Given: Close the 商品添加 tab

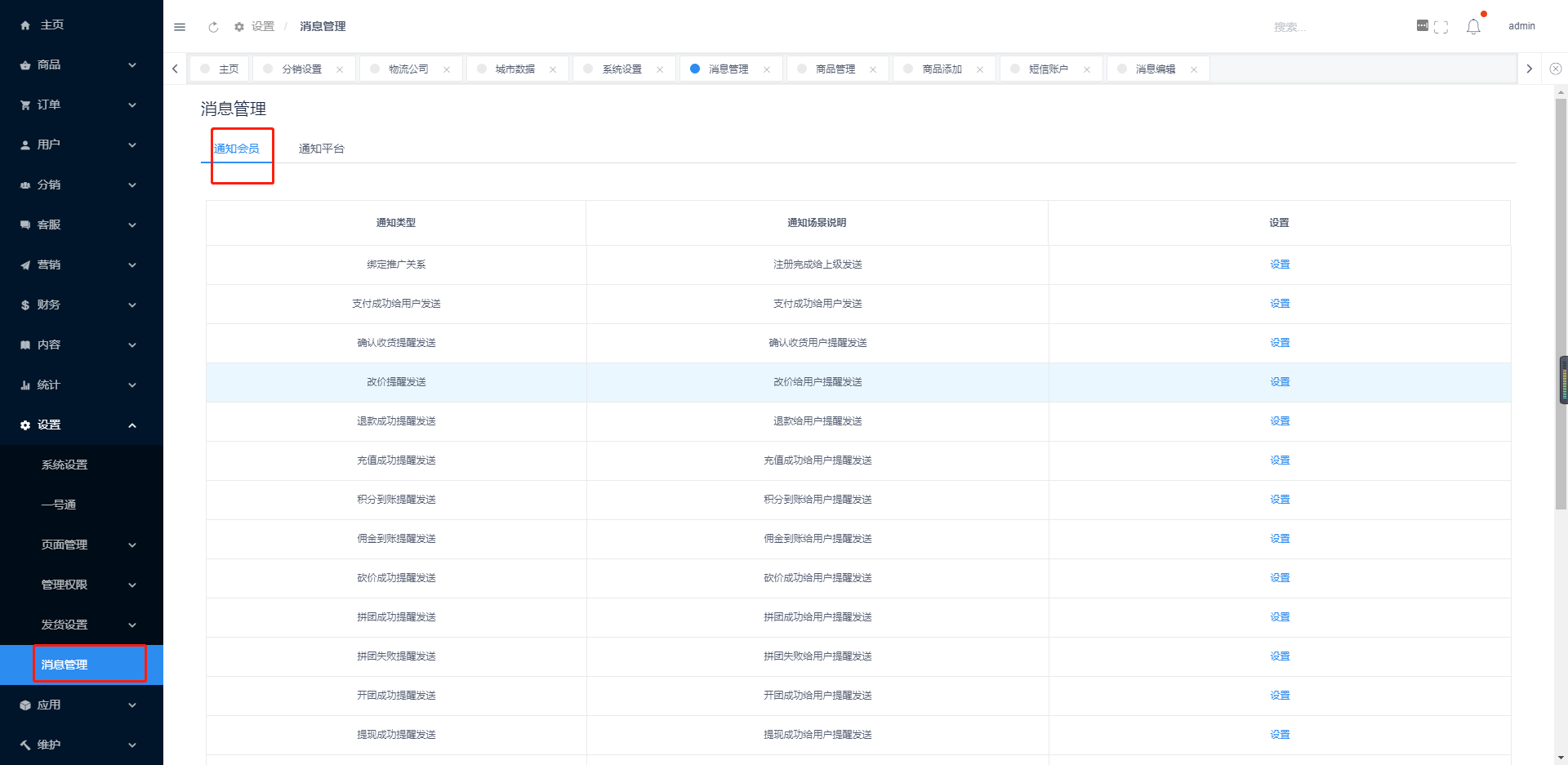Looking at the screenshot, I should (x=980, y=69).
